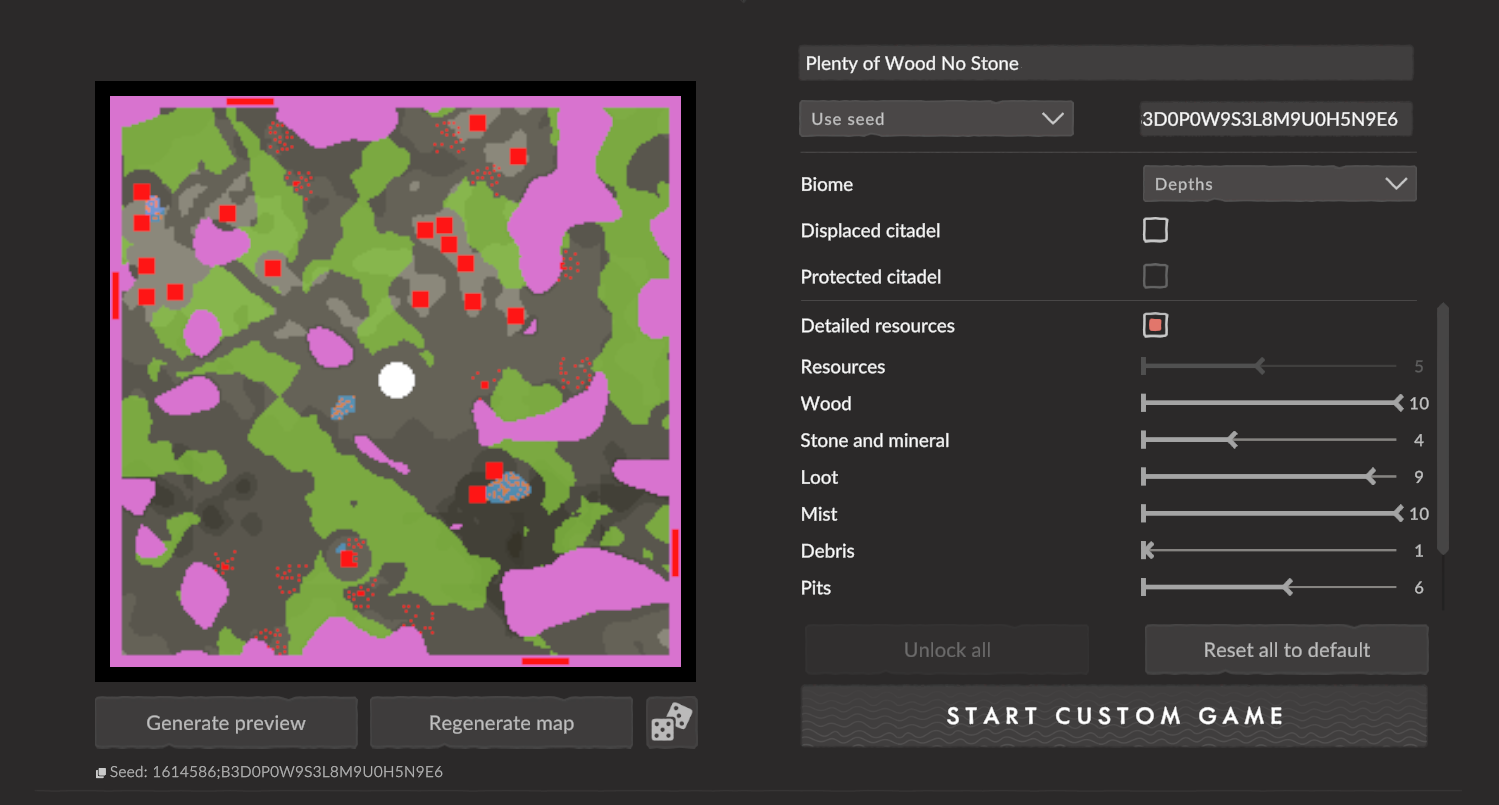Viewport: 1499px width, 805px height.
Task: Click the Resources value 5
Action: click(1419, 367)
